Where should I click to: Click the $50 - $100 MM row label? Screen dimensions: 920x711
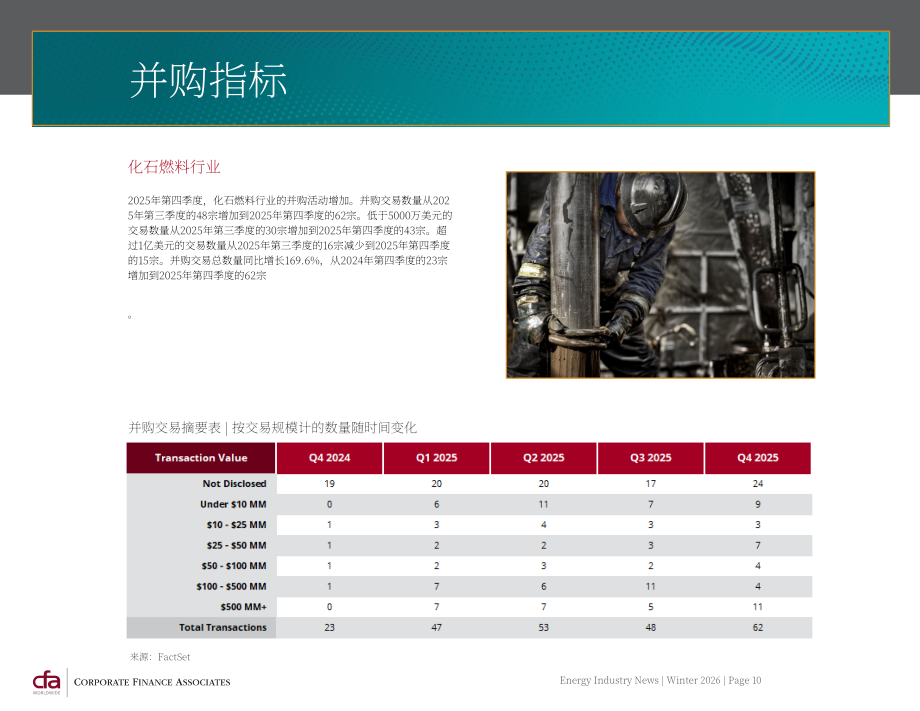click(234, 566)
